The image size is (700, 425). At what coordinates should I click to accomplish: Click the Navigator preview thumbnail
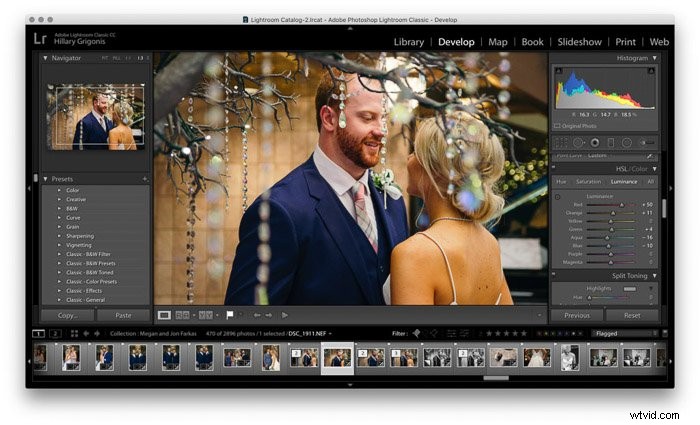tap(96, 117)
